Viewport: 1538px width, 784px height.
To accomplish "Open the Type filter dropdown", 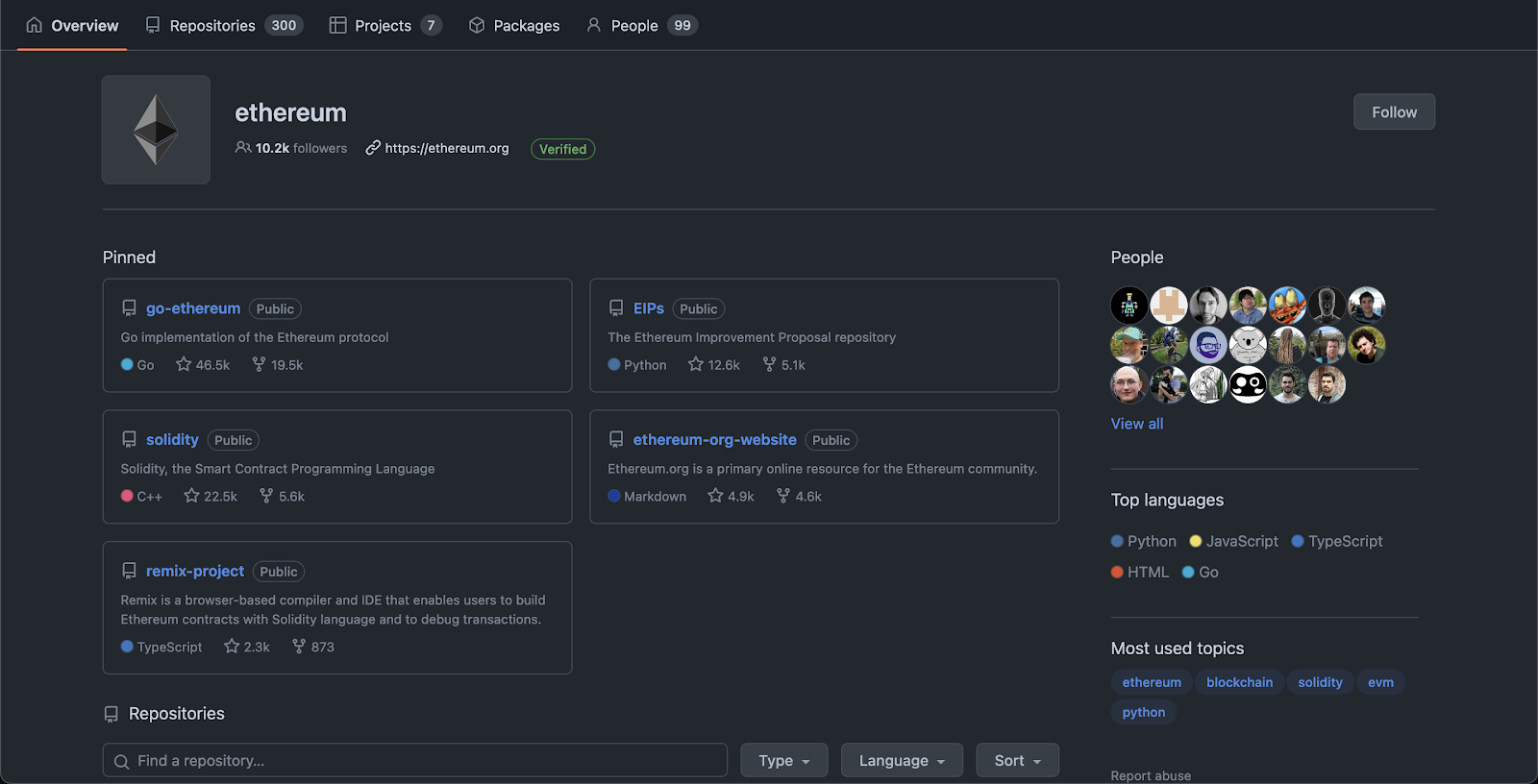I will click(784, 760).
